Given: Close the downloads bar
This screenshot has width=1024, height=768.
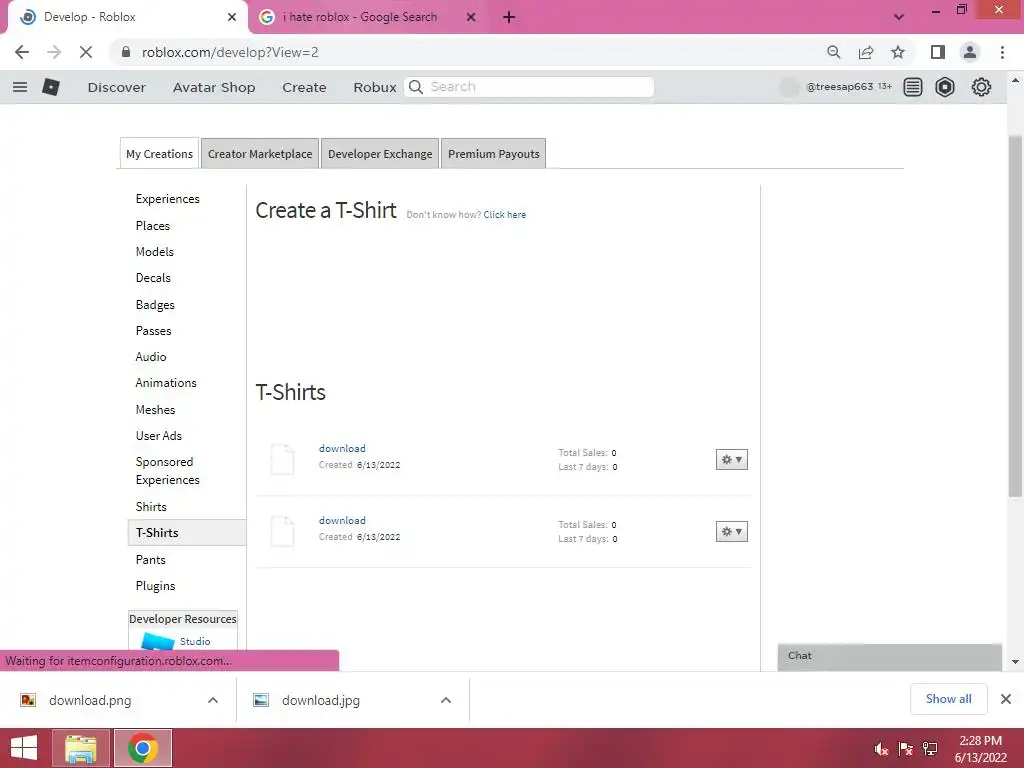Looking at the screenshot, I should (1006, 699).
